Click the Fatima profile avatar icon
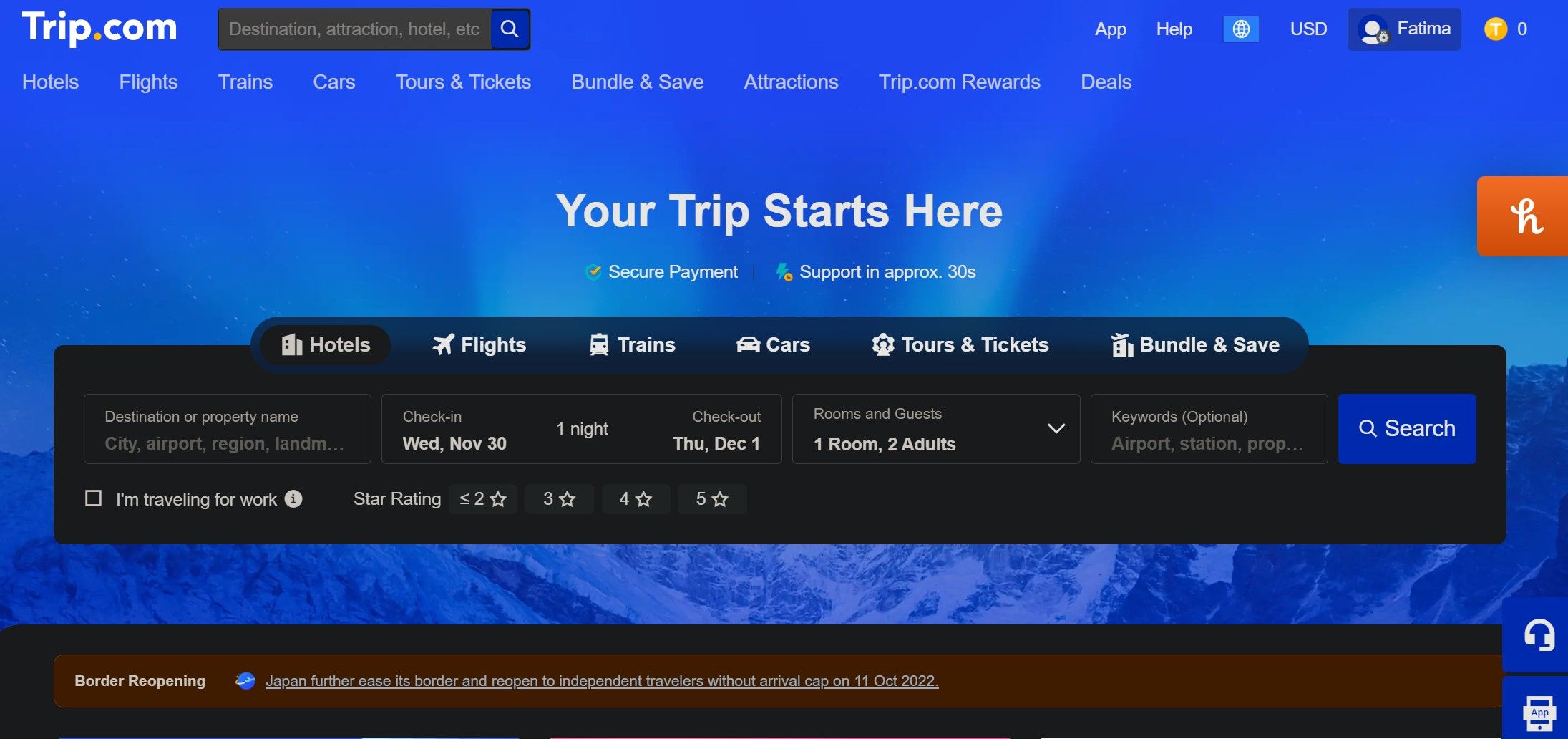Screen dimensions: 1568x739 coord(1373,30)
